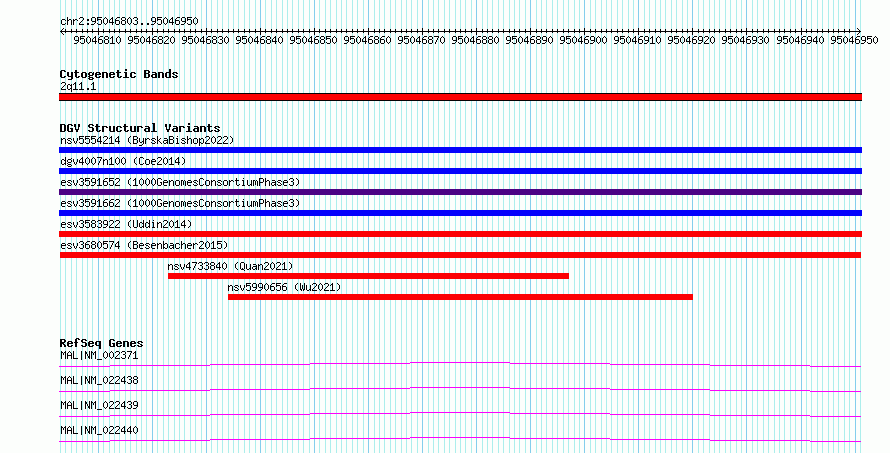This screenshot has width=890, height=453.
Task: Click ruler position 95046940
Action: coord(800,40)
